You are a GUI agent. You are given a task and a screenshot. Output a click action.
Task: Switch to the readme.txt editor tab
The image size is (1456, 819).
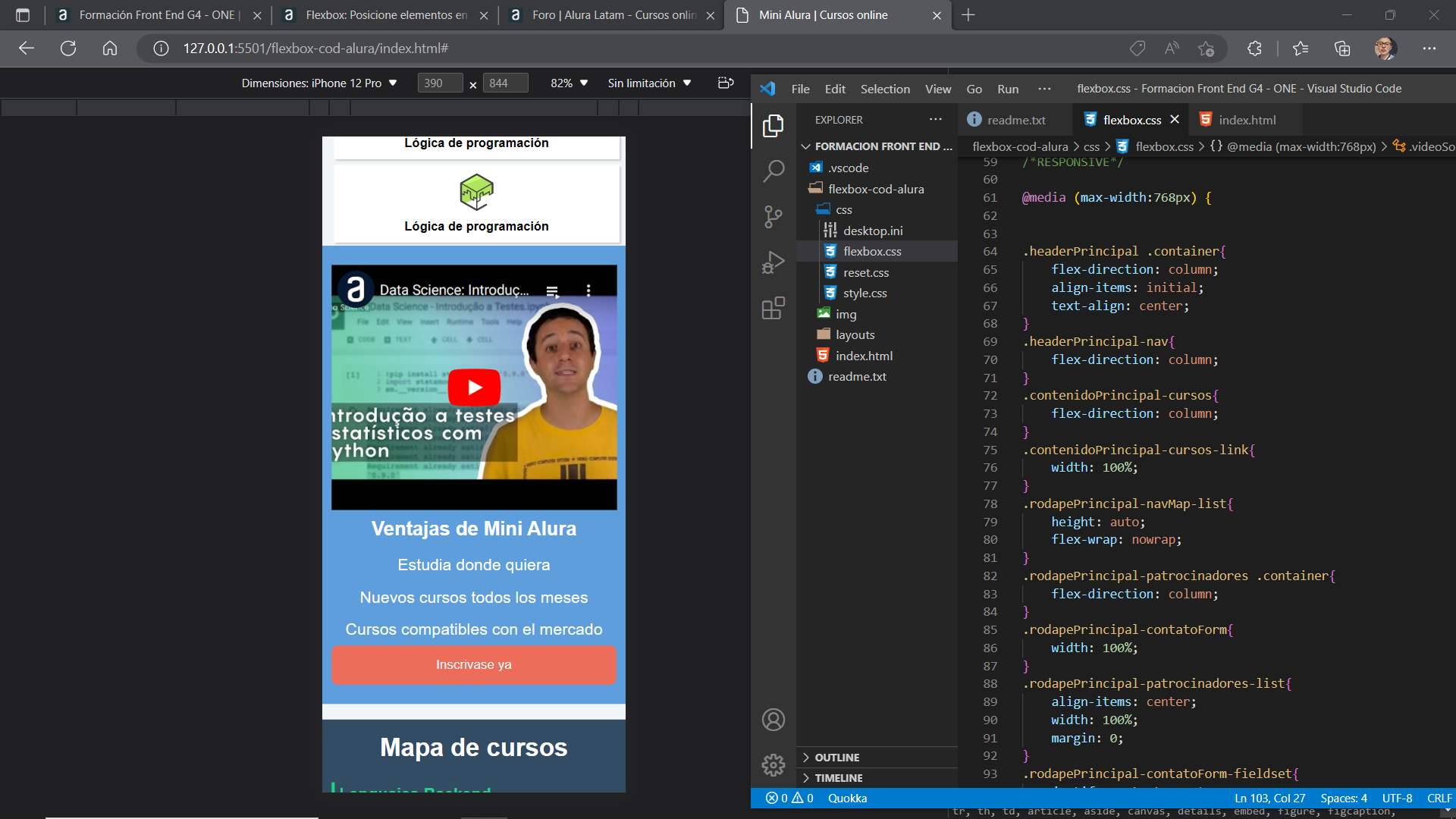pos(1015,120)
